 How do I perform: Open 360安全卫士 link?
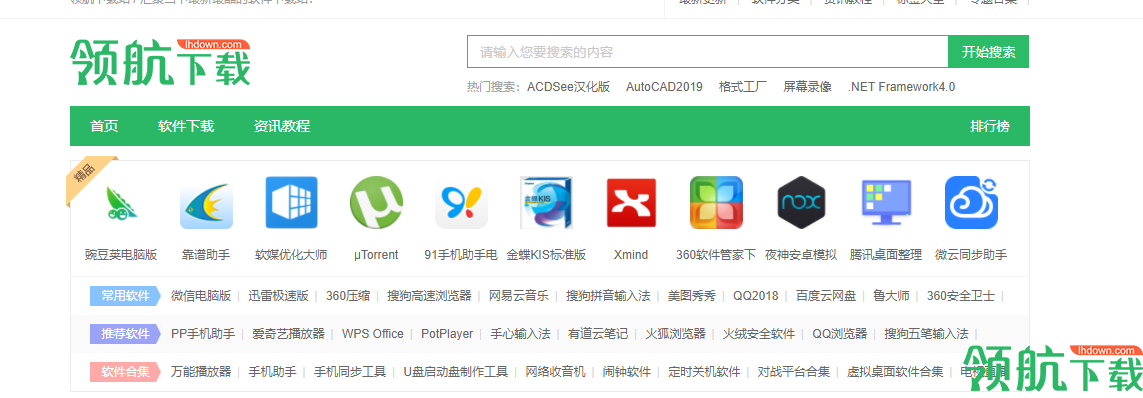(x=961, y=296)
